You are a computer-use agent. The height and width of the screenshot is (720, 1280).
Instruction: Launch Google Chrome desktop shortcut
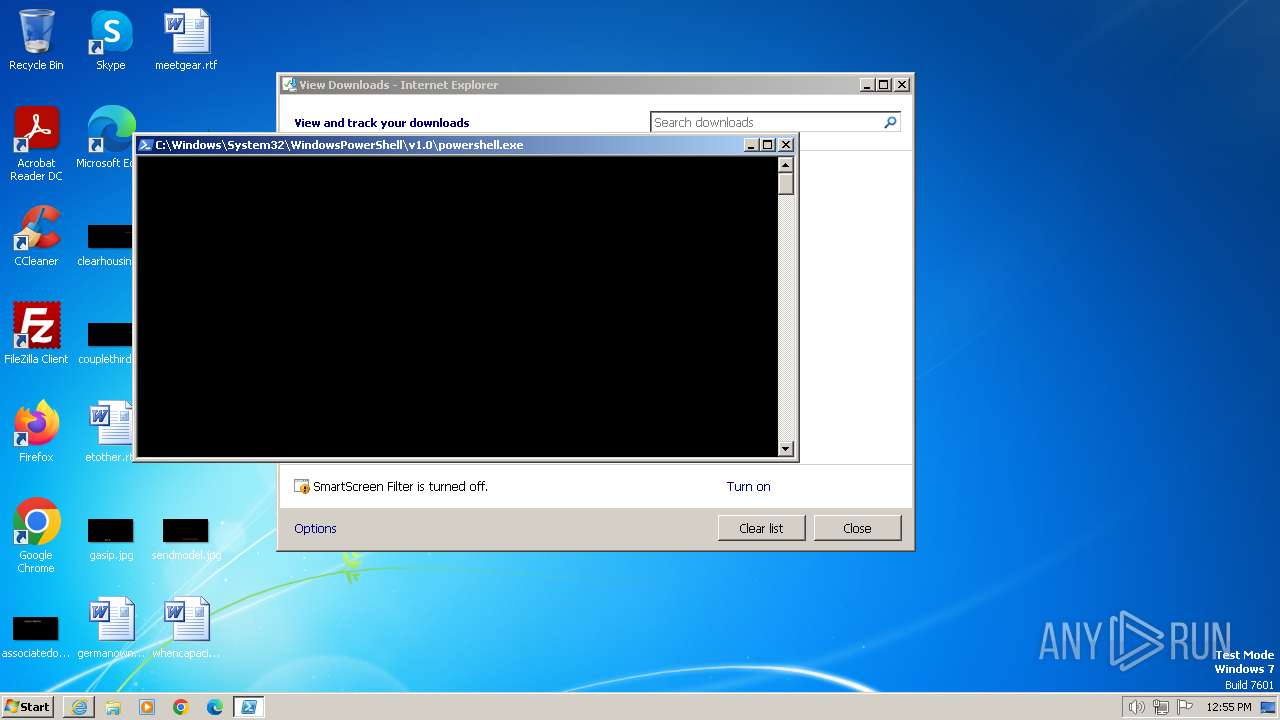point(36,536)
